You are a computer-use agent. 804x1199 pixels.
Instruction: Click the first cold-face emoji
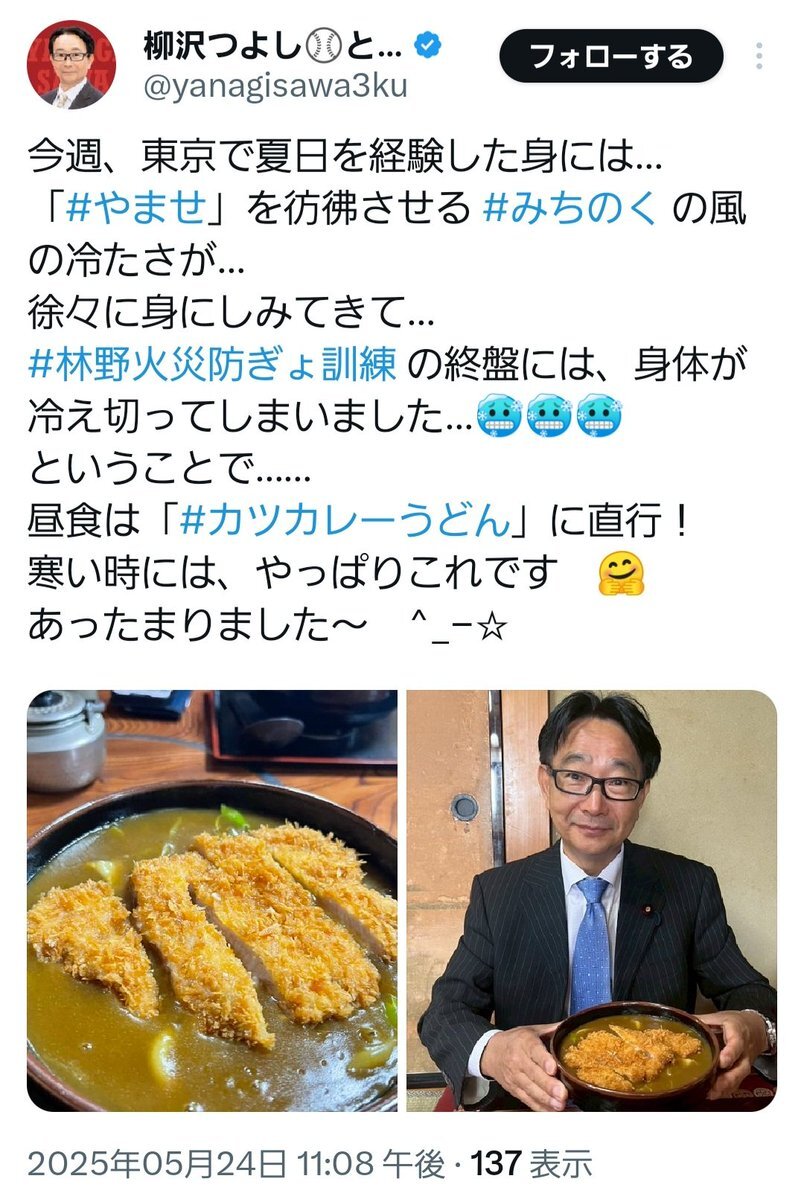click(499, 416)
